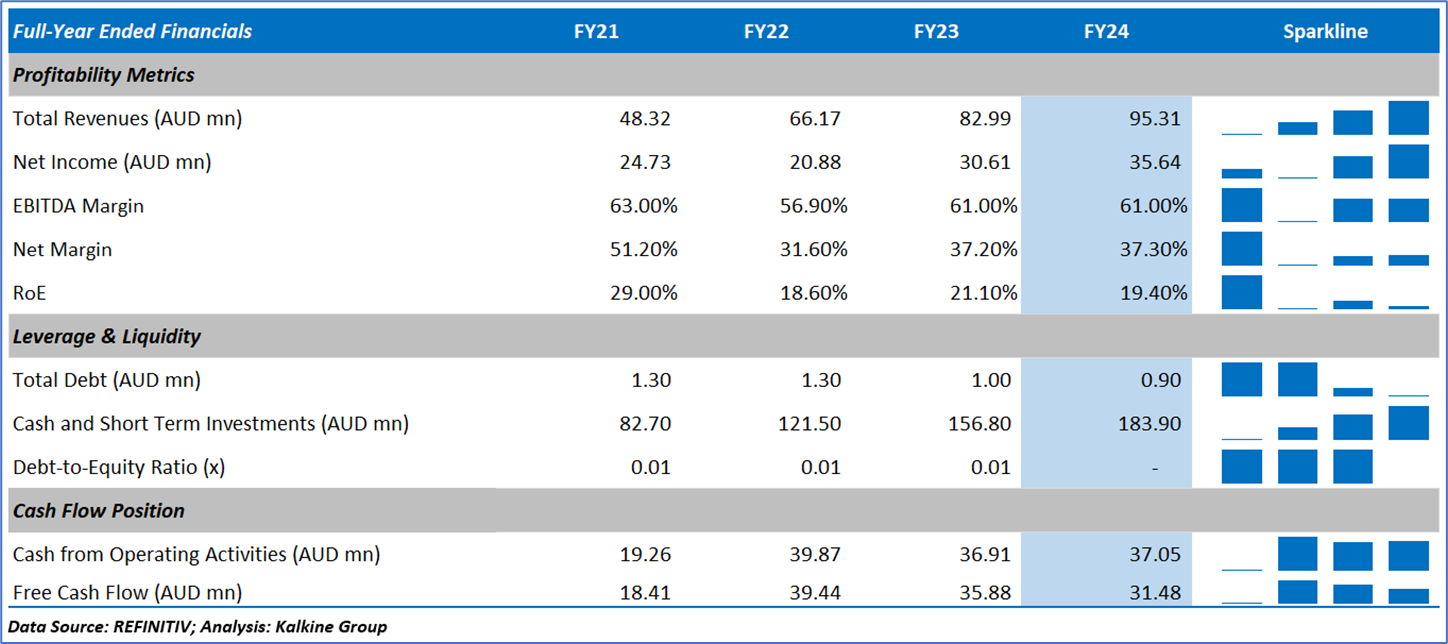Viewport: 1448px width, 644px height.
Task: Click the Sparkline column header
Action: 1325,32
